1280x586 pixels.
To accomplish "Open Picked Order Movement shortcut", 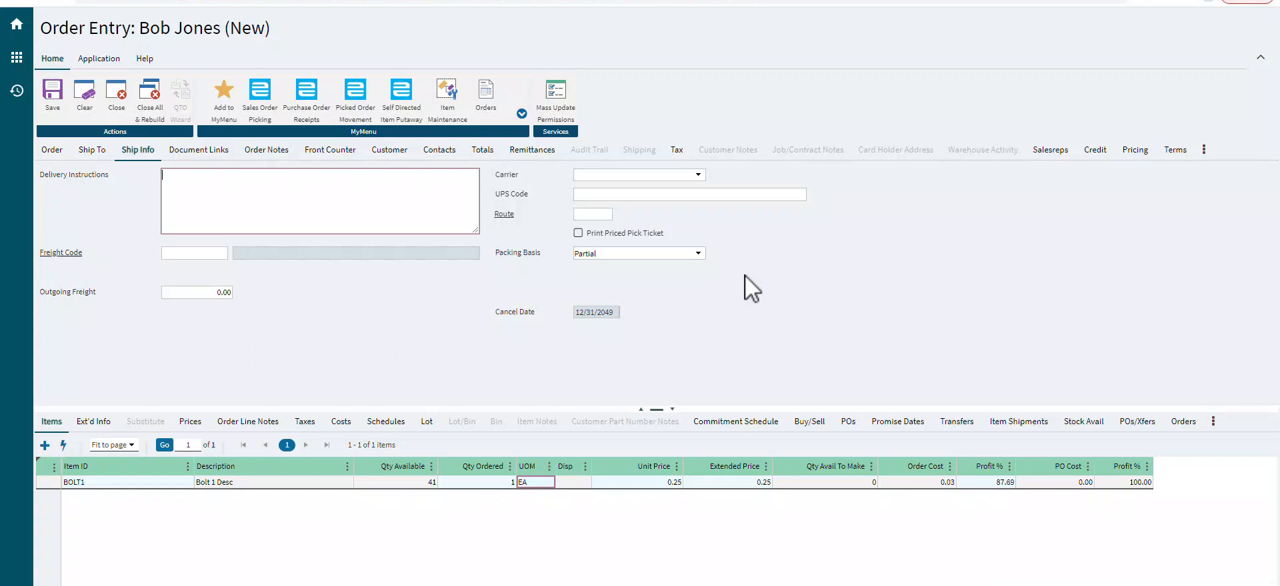I will tap(355, 90).
